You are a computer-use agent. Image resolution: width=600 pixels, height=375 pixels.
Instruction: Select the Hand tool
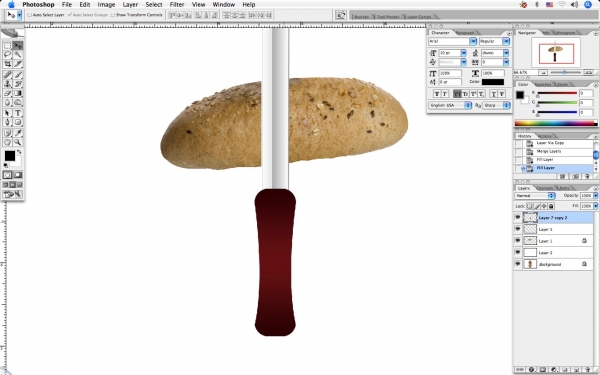click(7, 142)
